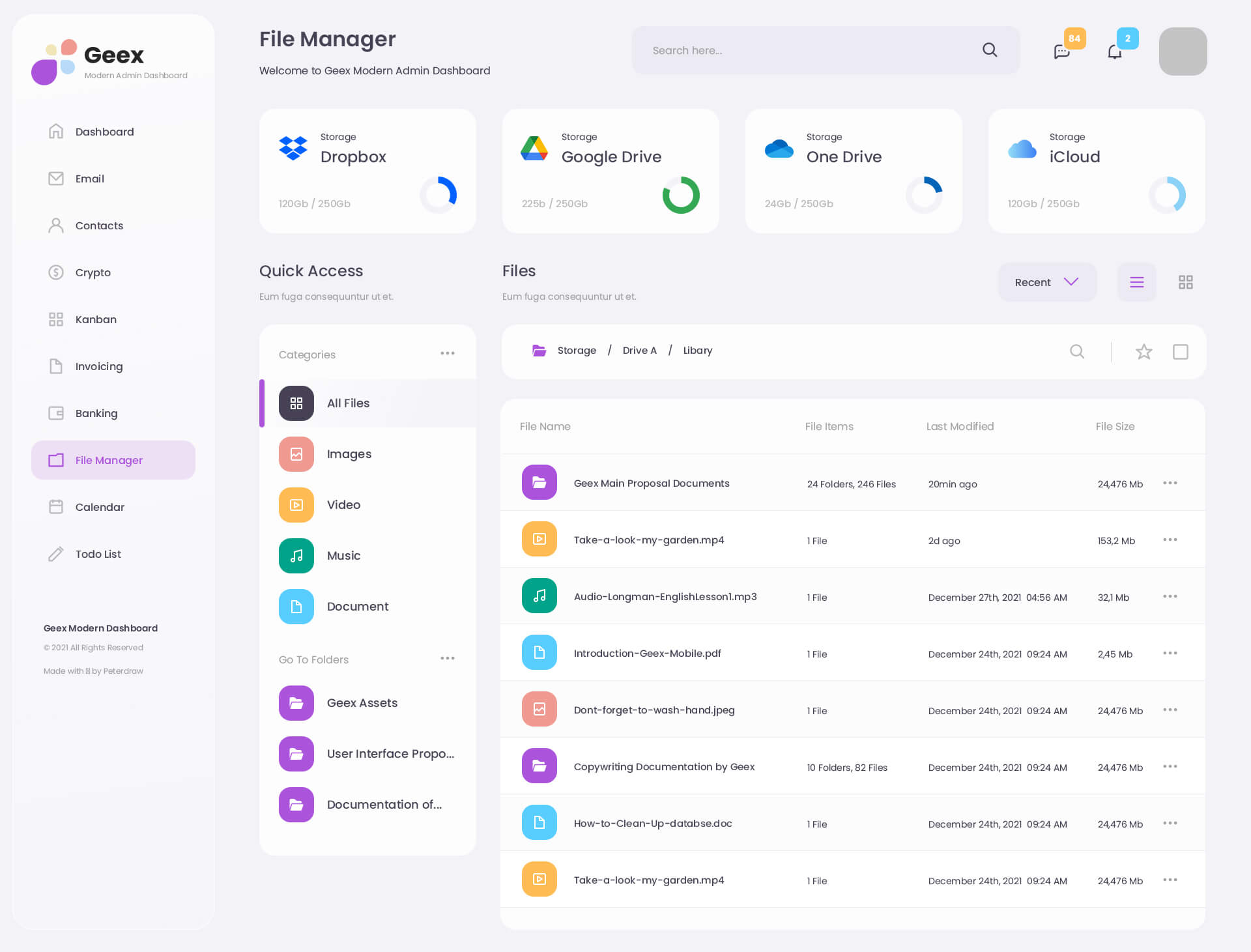The image size is (1251, 952).
Task: Click the Google Drive logo
Action: [534, 148]
